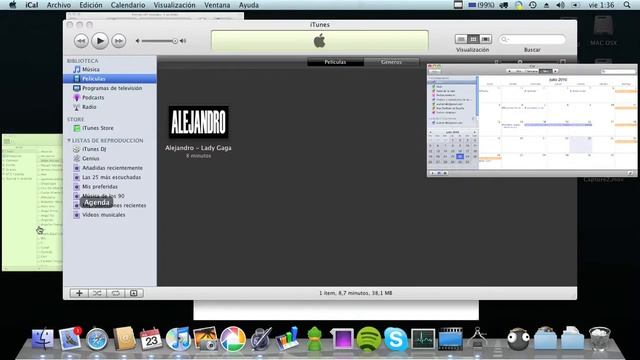Click the 'Alejandro – Lady Gaga' title
The width and height of the screenshot is (640, 360).
click(198, 148)
